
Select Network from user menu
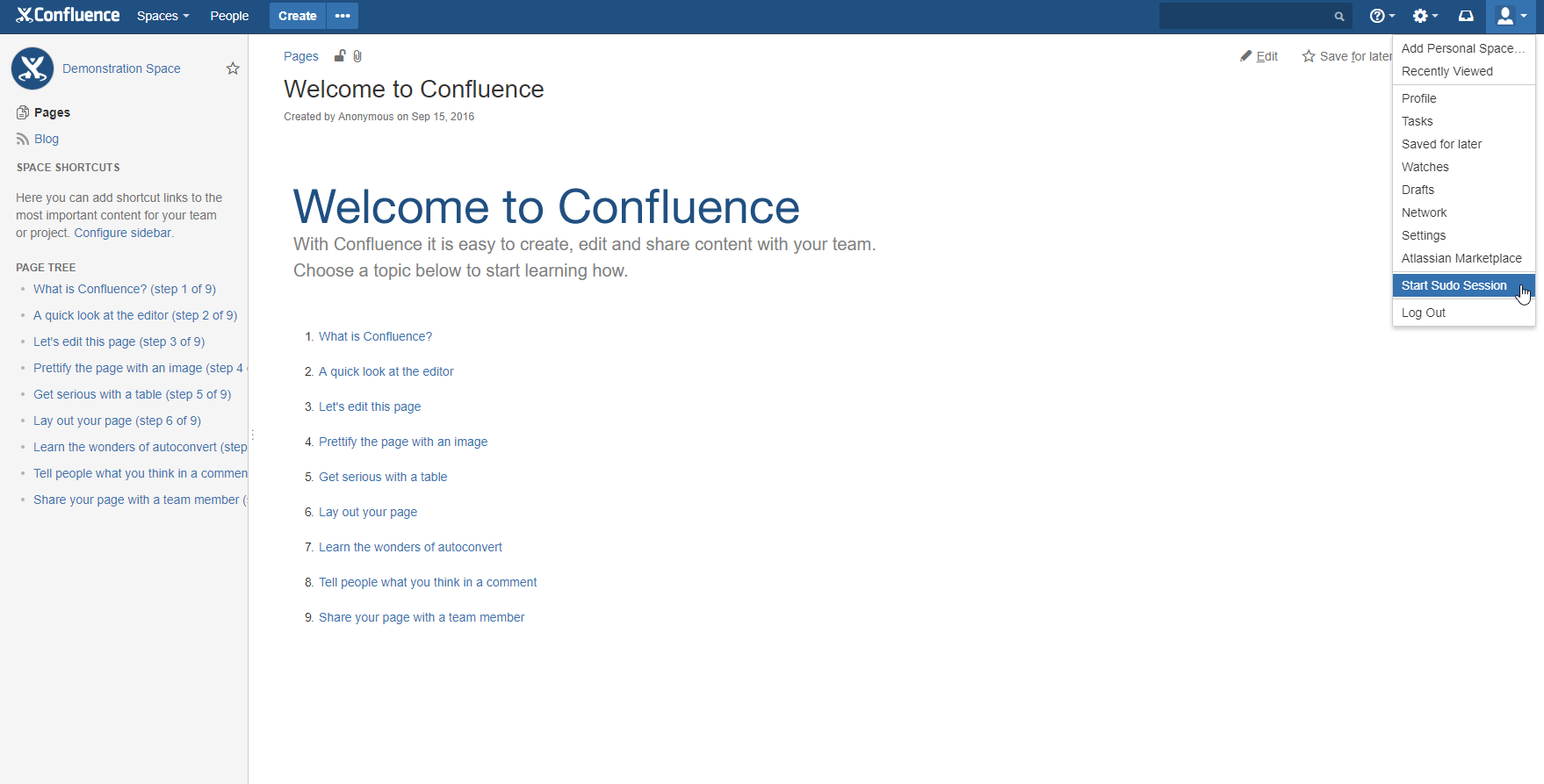coord(1464,212)
